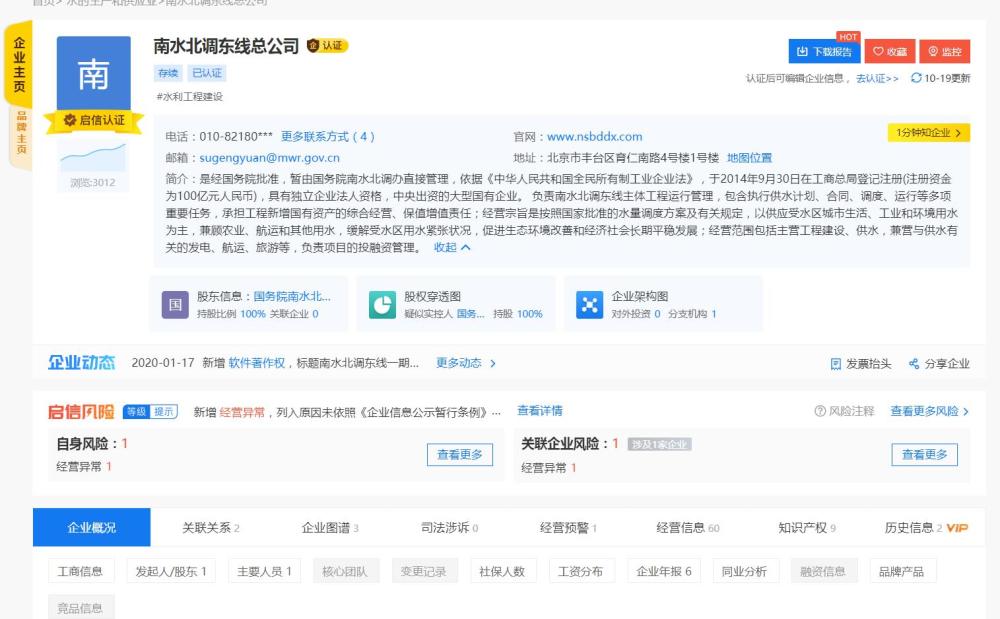The width and height of the screenshot is (1000, 619).
Task: Select the 企业主页 side tab
Action: (x=19, y=64)
